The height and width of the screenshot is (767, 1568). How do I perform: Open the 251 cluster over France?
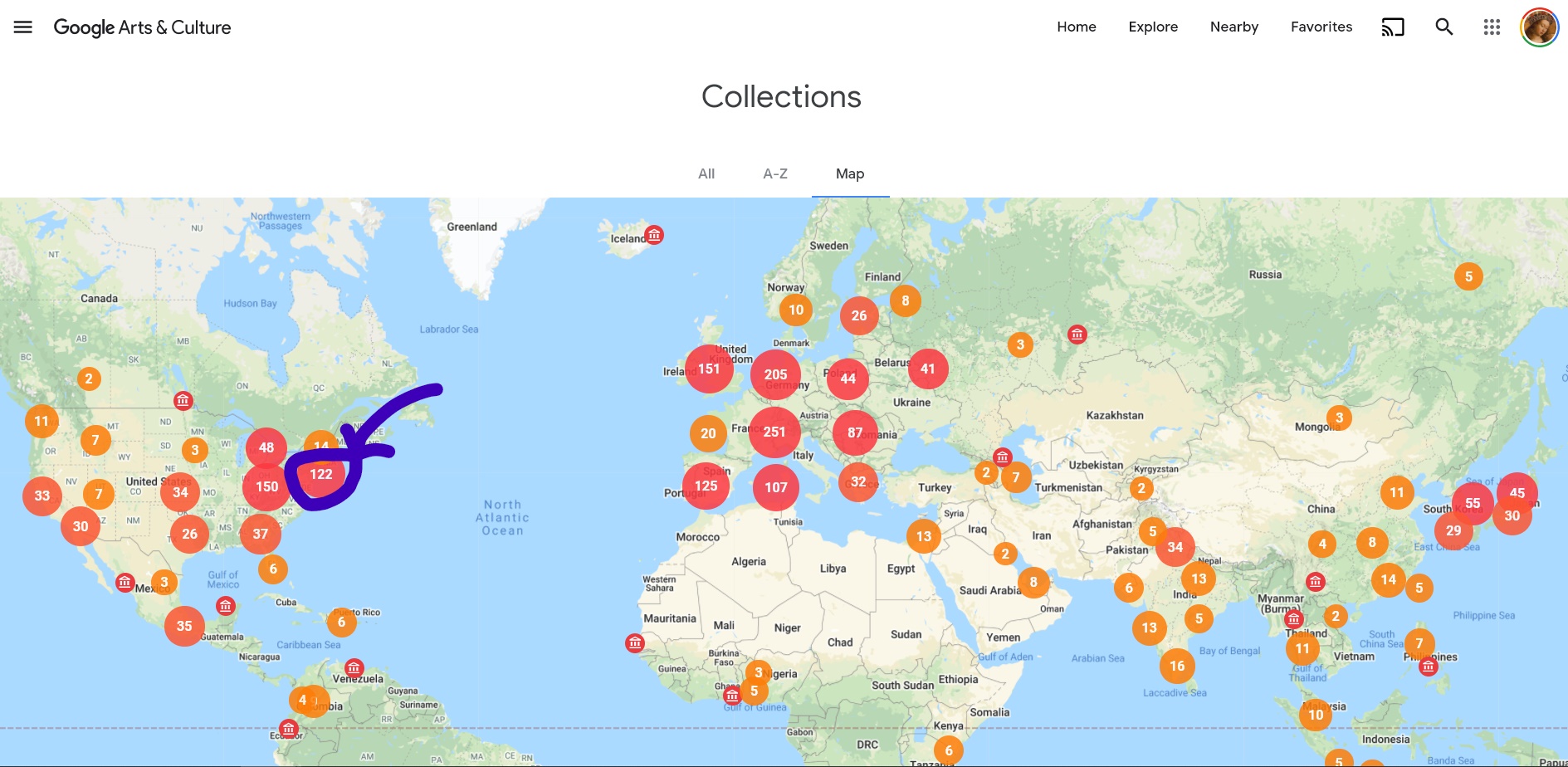(774, 432)
